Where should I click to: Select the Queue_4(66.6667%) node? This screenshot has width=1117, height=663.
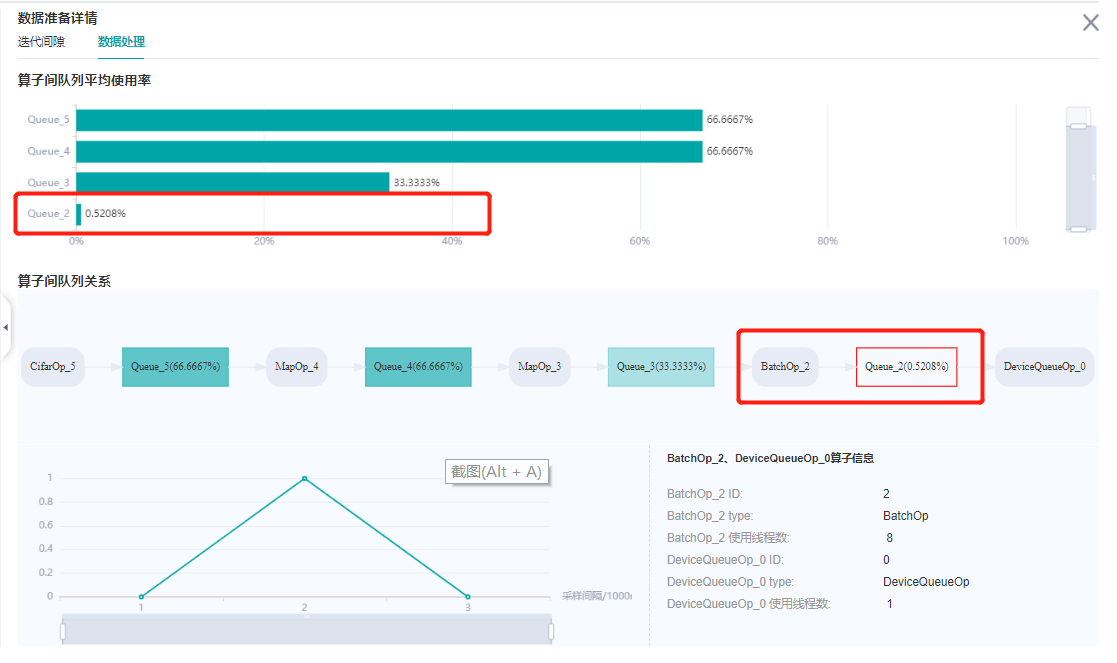[418, 367]
